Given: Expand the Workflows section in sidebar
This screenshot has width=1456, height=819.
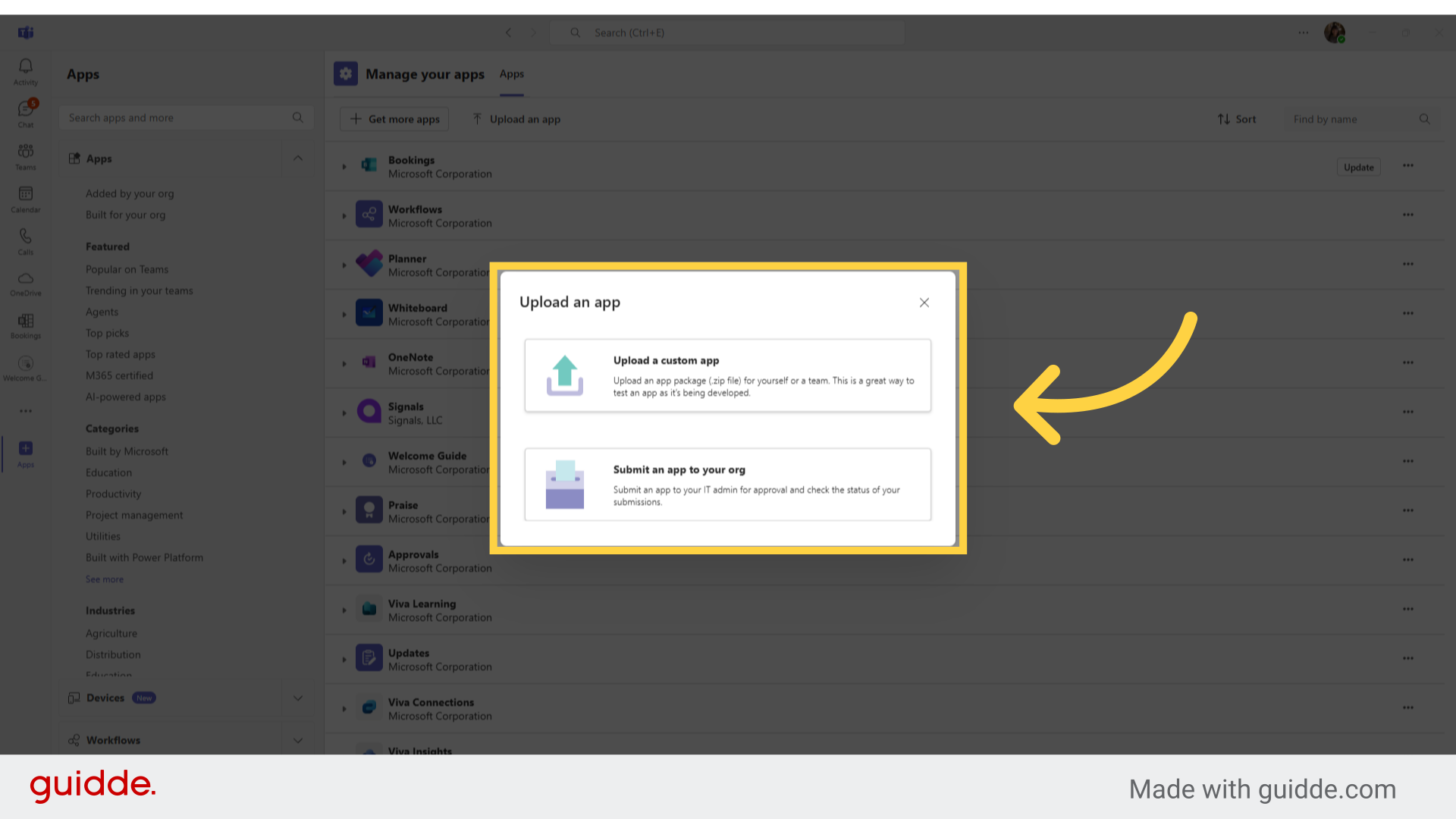Looking at the screenshot, I should 298,740.
